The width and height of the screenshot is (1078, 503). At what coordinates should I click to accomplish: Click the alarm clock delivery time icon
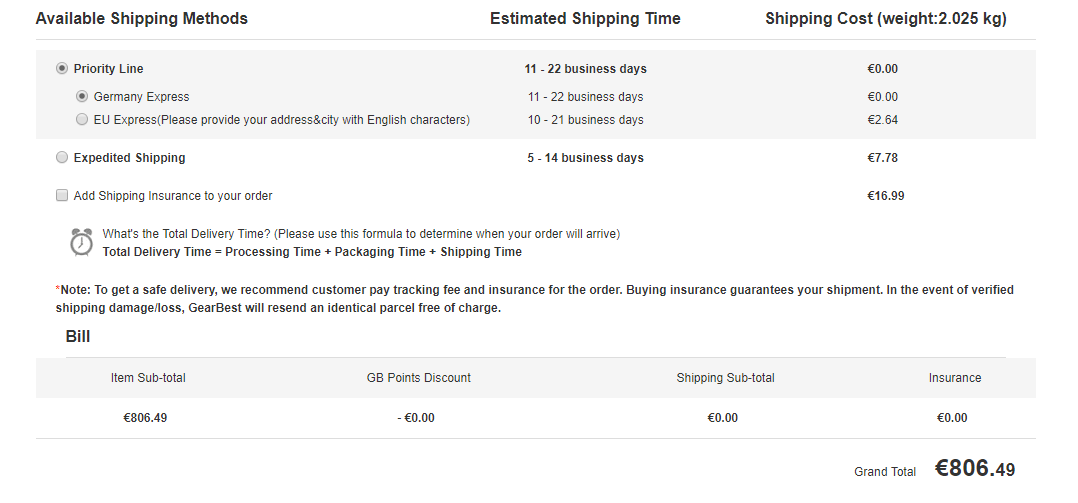82,242
